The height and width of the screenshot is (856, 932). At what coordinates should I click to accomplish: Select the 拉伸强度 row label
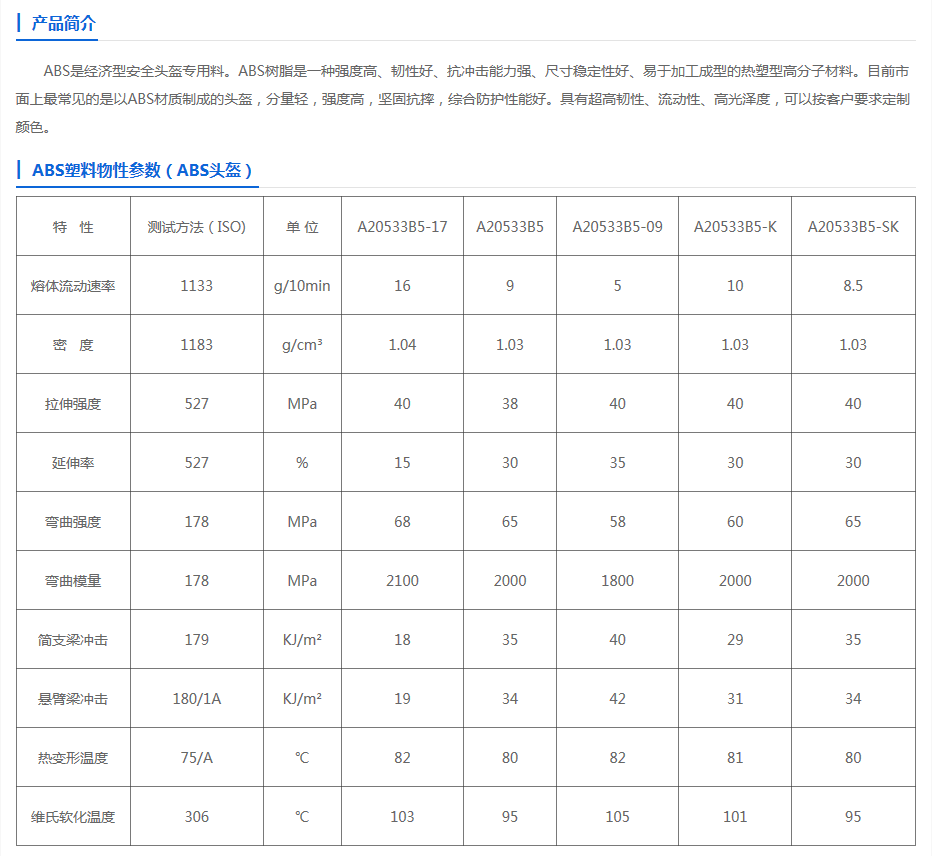[x=73, y=404]
